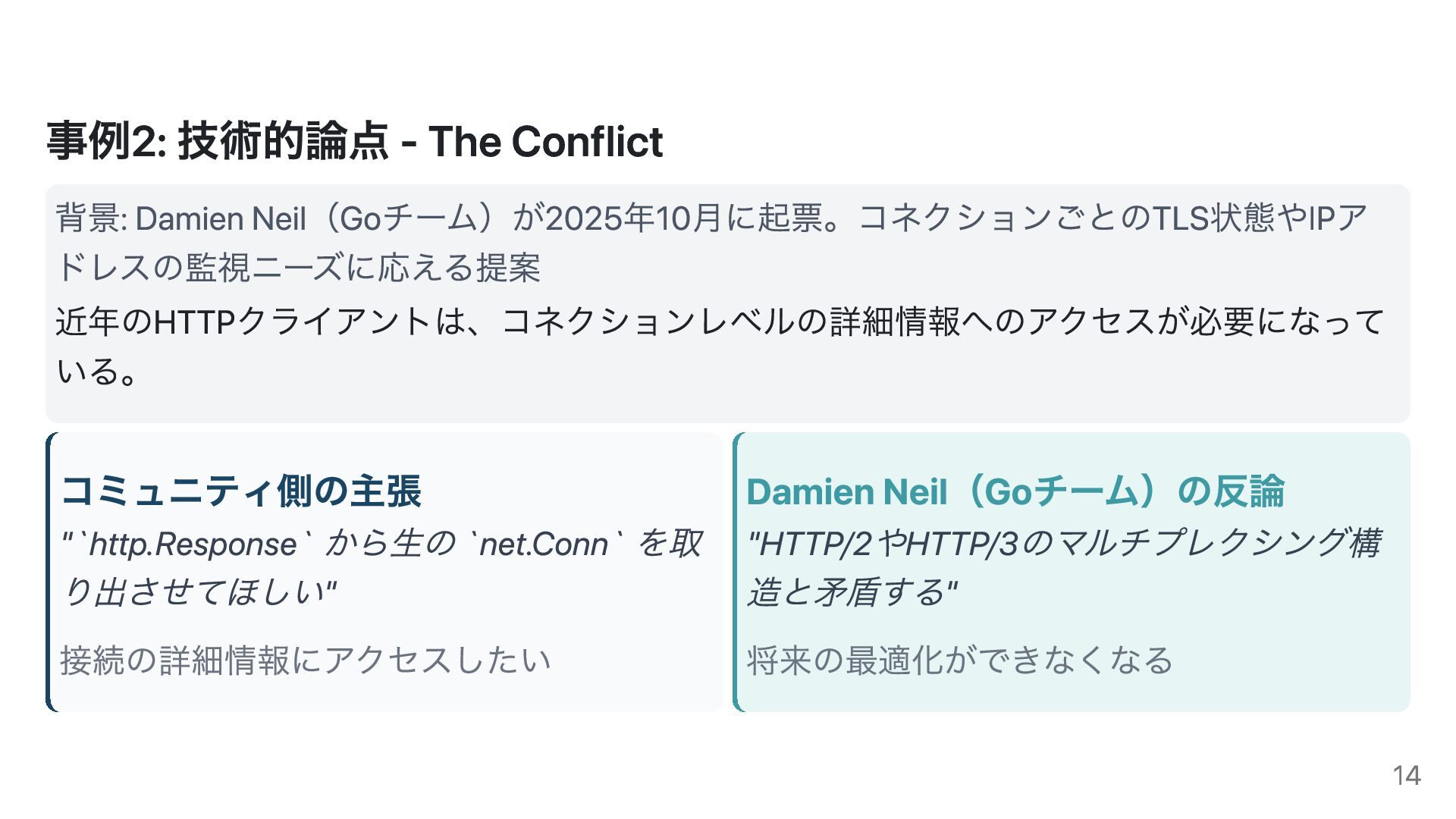
Task: Click the "り出させてほしい" quote line
Action: tap(199, 592)
